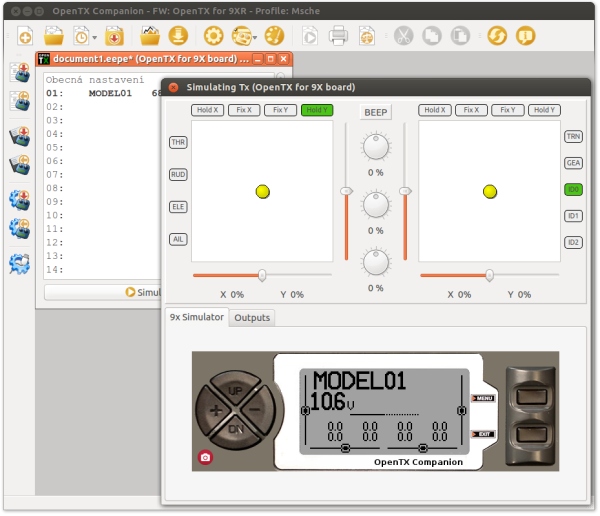This screenshot has height=516, width=600.
Task: Click the Open folder icon in toolbar
Action: point(54,36)
